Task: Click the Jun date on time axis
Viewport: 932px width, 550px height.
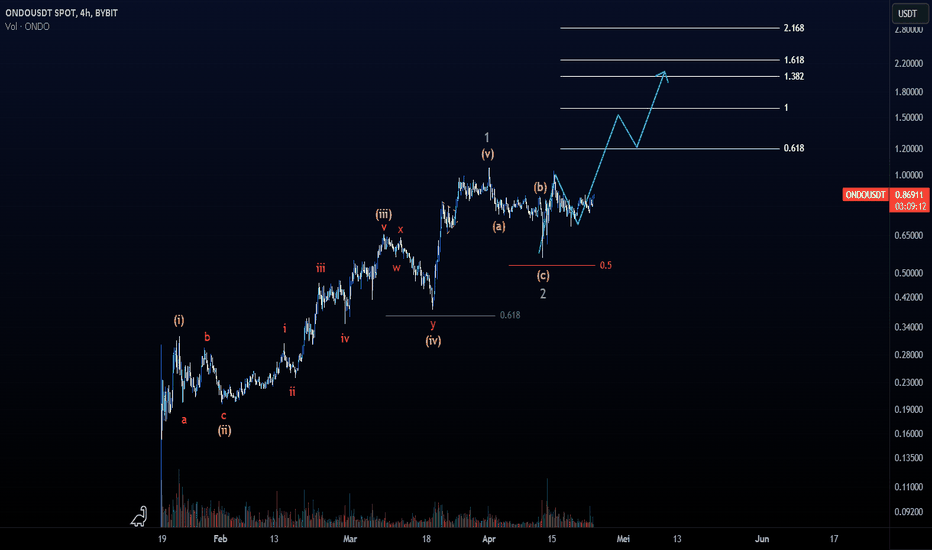Action: (x=761, y=539)
